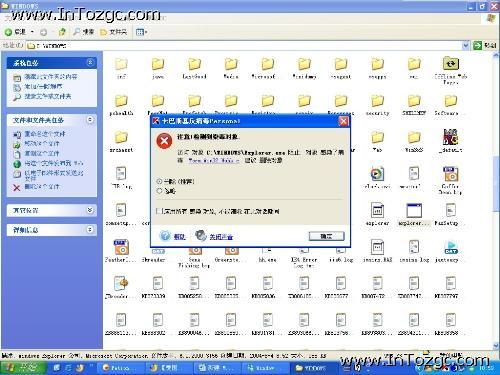This screenshot has height=375, width=500.
Task: Expand the address bar dropdown arrow
Action: 466,45
